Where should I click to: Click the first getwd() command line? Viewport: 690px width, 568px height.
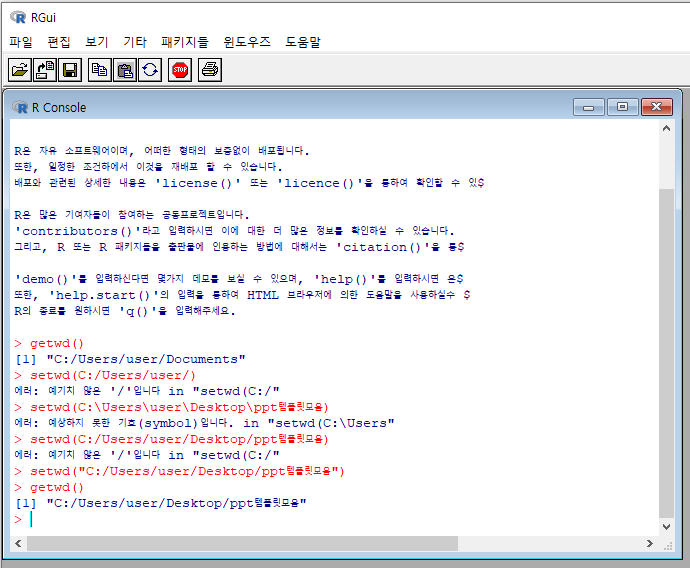point(49,343)
